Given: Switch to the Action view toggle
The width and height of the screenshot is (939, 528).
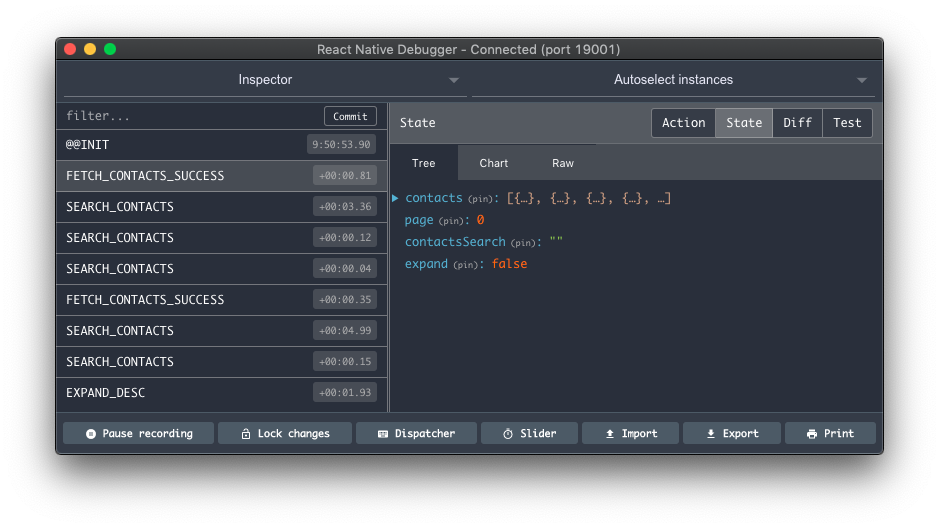Looking at the screenshot, I should pyautogui.click(x=683, y=123).
